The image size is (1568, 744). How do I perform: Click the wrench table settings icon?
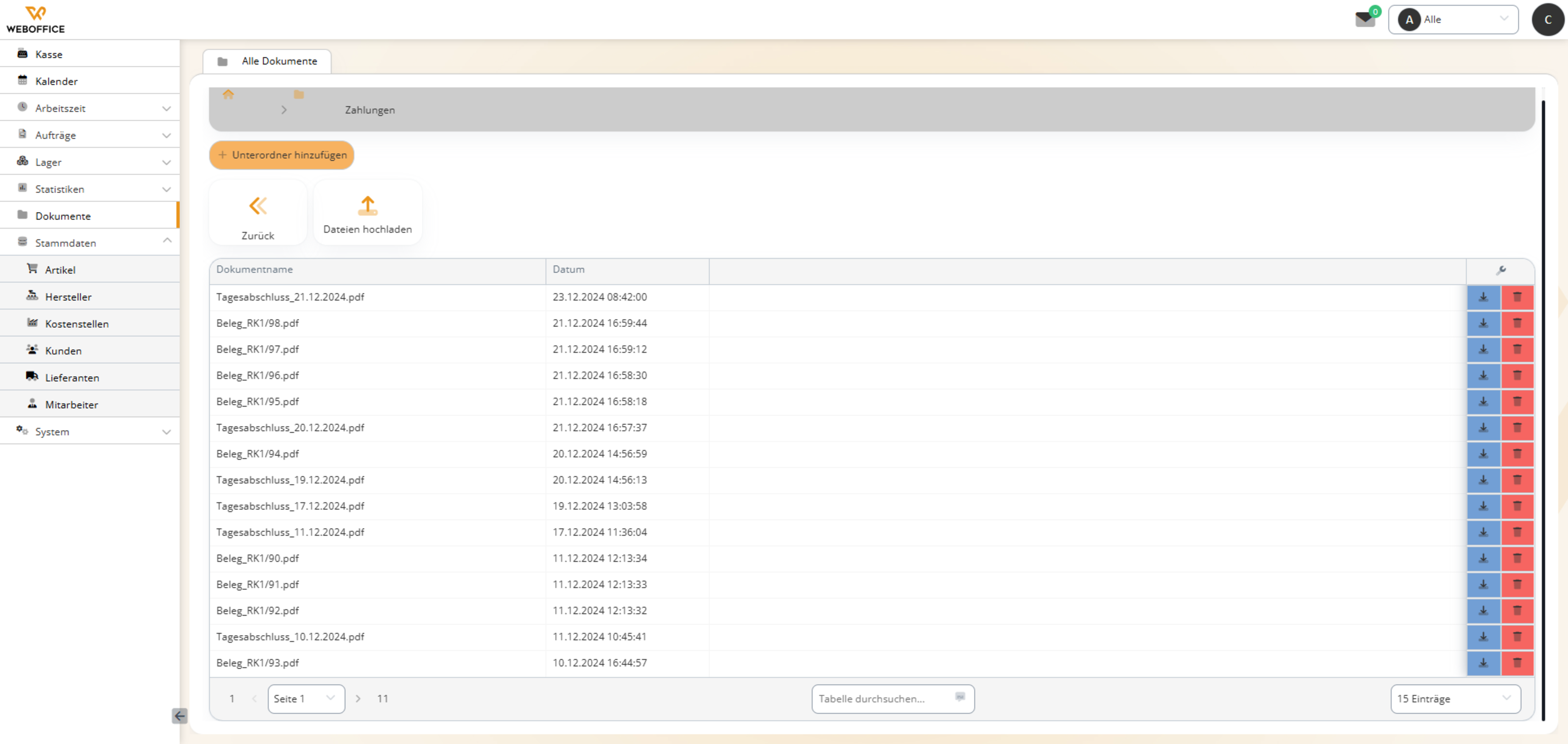pyautogui.click(x=1501, y=270)
